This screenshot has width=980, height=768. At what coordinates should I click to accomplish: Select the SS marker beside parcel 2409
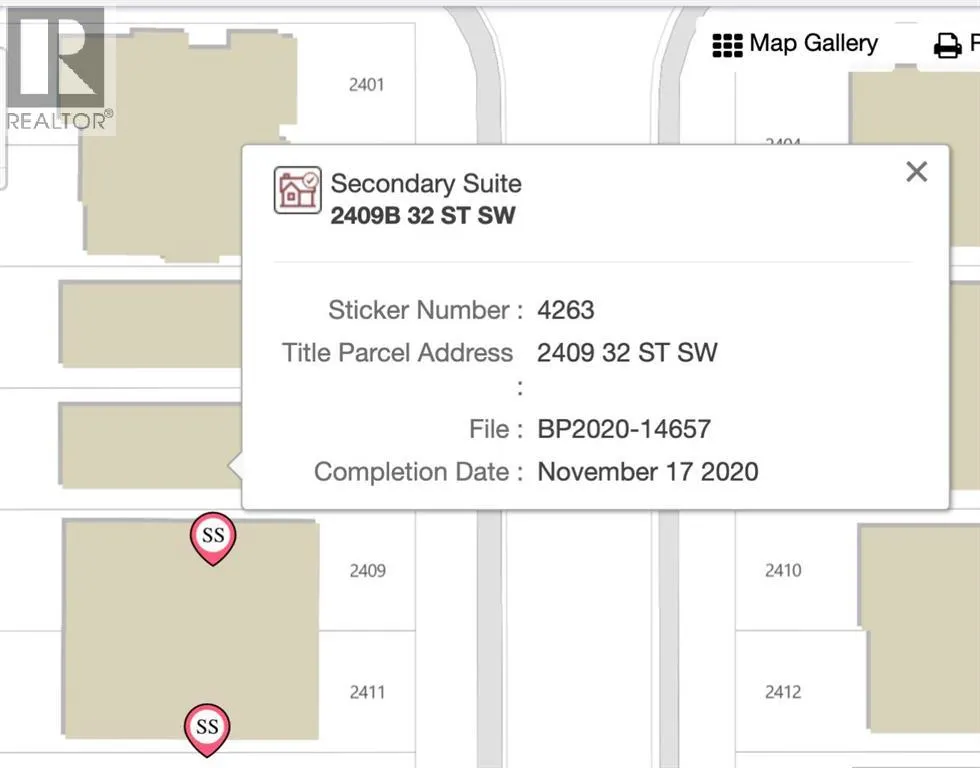pos(212,536)
